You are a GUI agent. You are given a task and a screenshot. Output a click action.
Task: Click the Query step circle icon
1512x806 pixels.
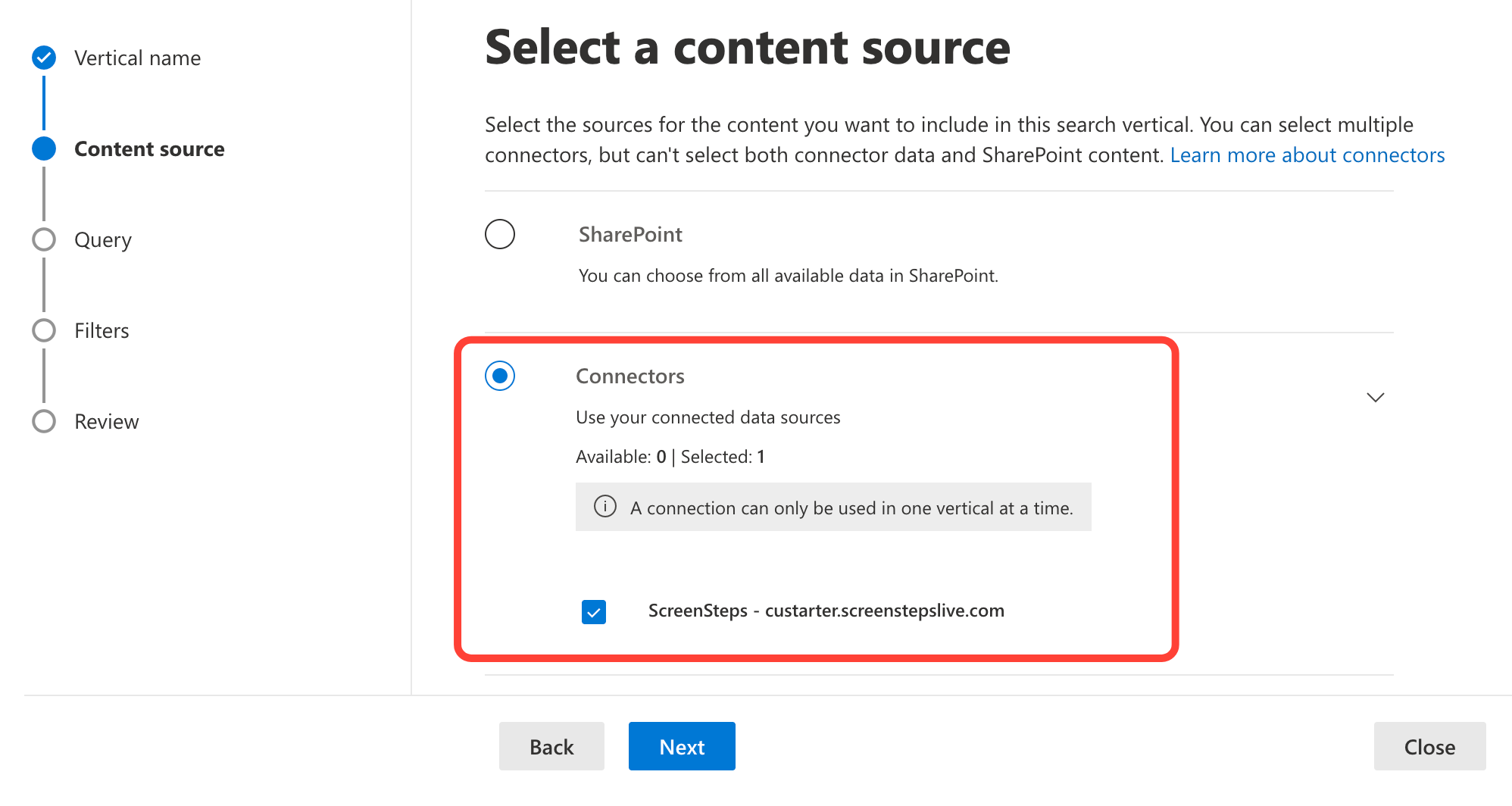click(x=44, y=239)
